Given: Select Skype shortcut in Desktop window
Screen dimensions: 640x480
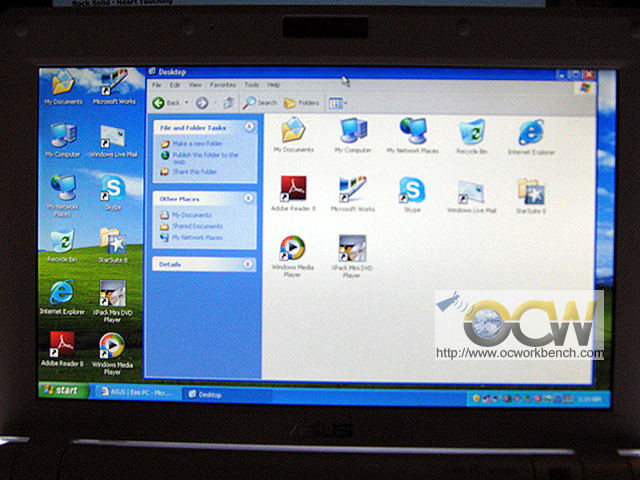Looking at the screenshot, I should (x=412, y=195).
